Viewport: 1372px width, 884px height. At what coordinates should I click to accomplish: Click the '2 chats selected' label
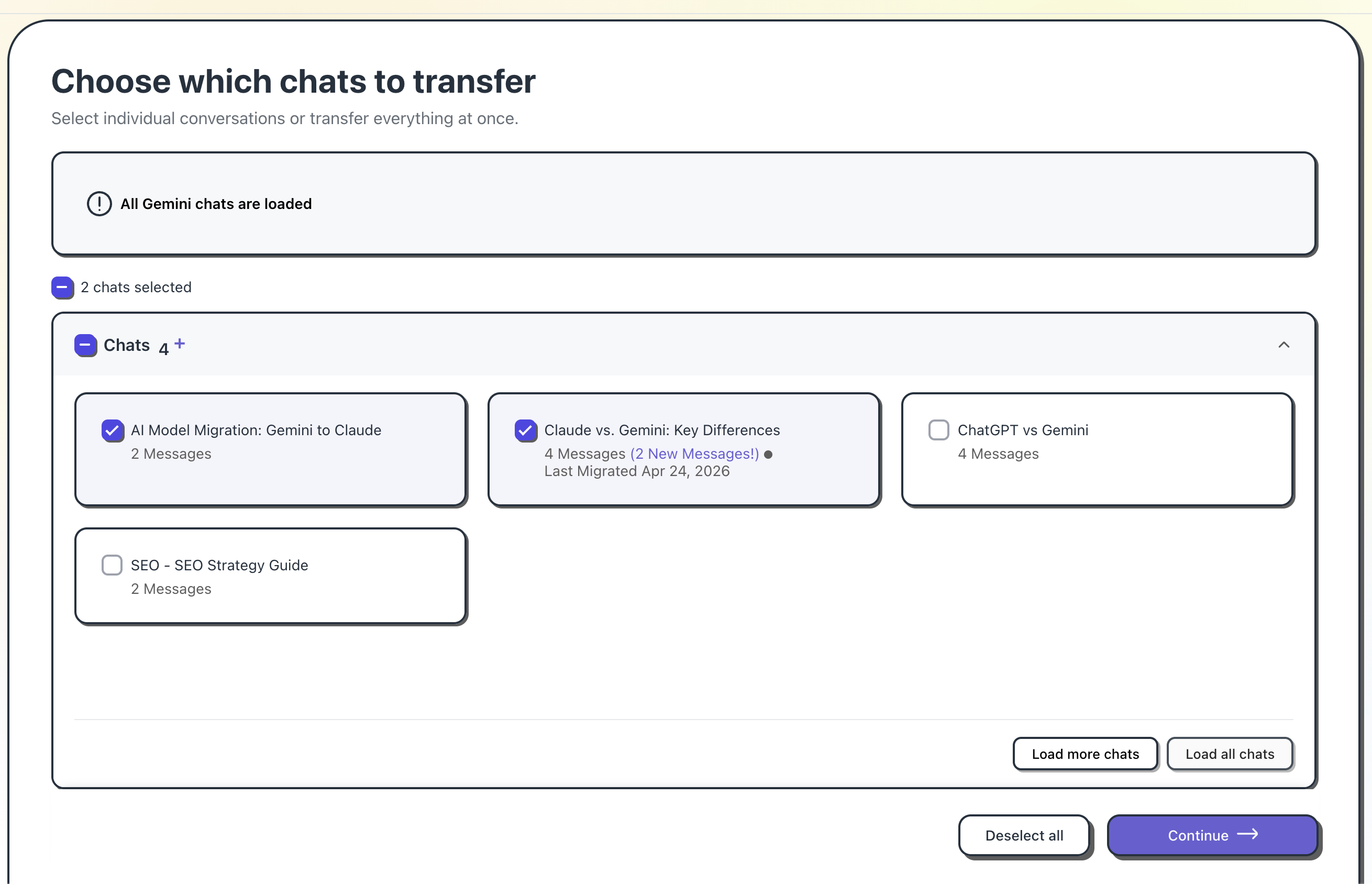point(136,288)
